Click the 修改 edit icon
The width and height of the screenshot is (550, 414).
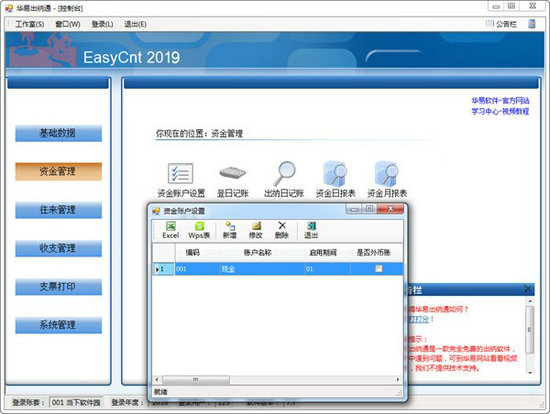point(256,231)
